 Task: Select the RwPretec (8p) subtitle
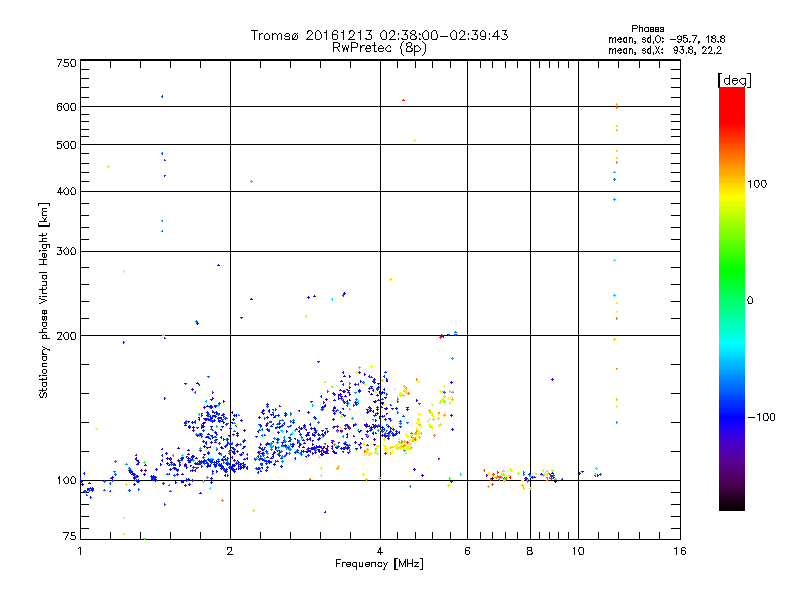coord(379,48)
